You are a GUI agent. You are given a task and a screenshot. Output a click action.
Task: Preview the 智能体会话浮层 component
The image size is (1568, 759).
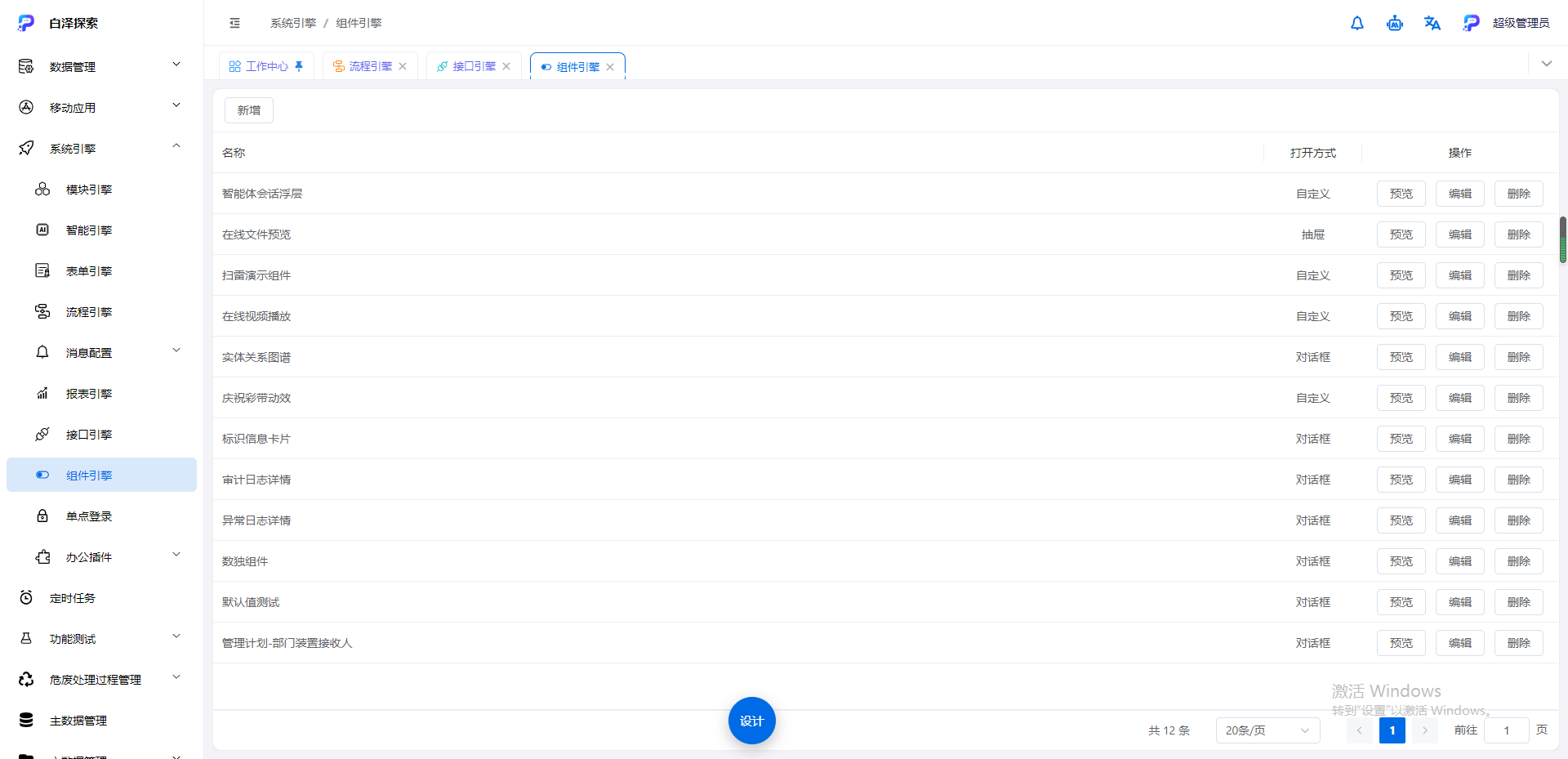tap(1401, 194)
